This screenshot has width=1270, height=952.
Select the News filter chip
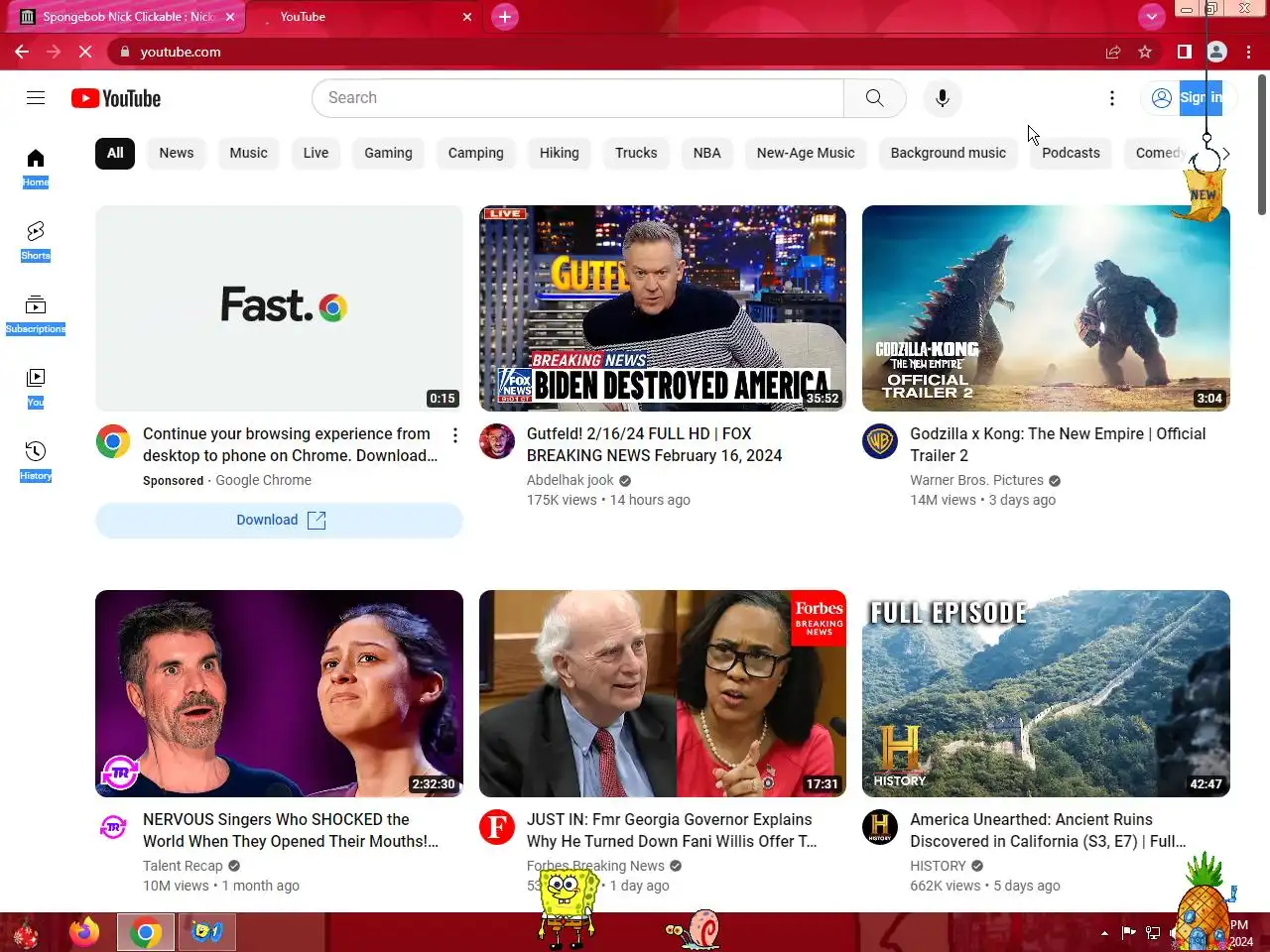[177, 153]
